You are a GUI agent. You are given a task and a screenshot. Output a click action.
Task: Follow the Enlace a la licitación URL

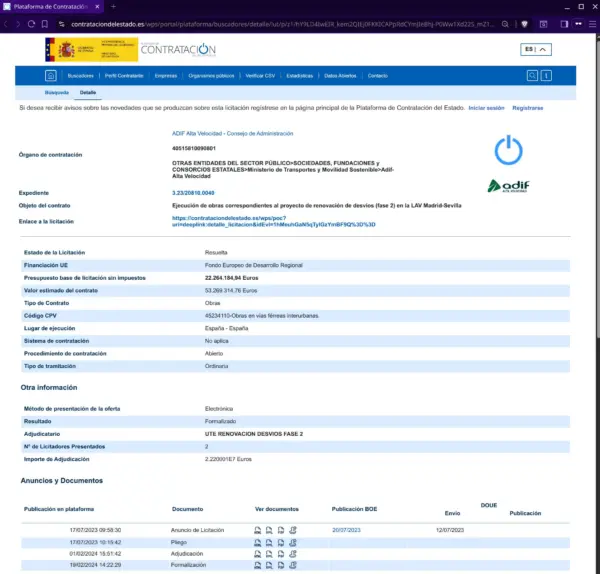point(274,221)
